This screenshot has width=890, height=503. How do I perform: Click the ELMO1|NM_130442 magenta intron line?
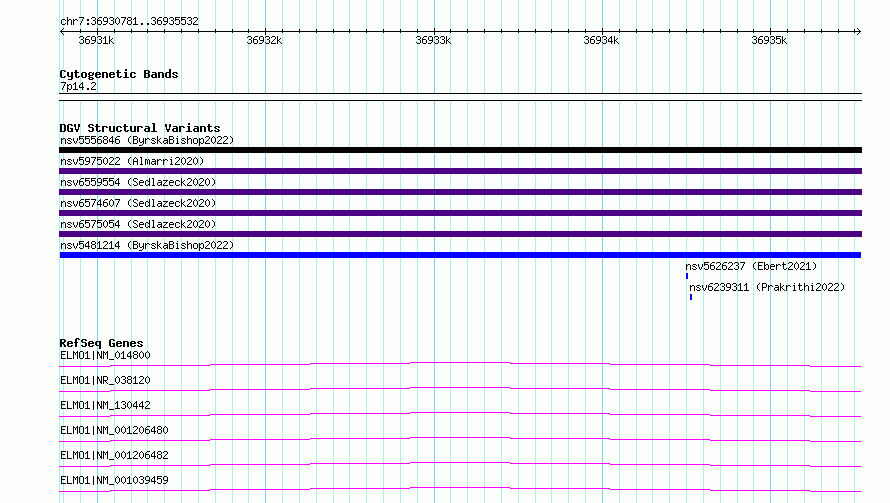[460, 414]
